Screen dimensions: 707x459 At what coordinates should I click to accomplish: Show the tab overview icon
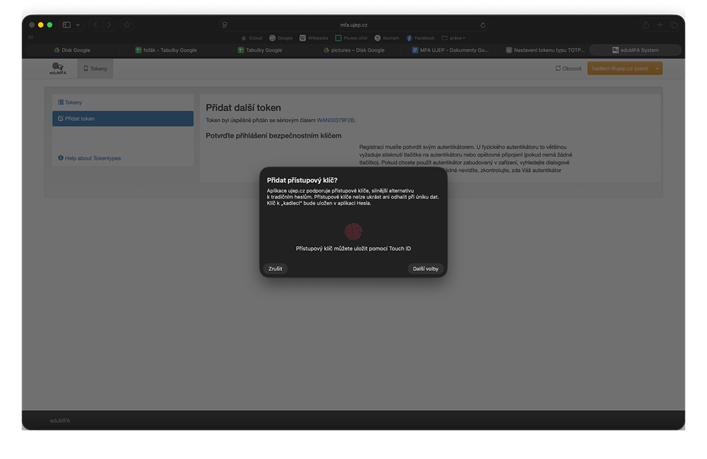[674, 25]
